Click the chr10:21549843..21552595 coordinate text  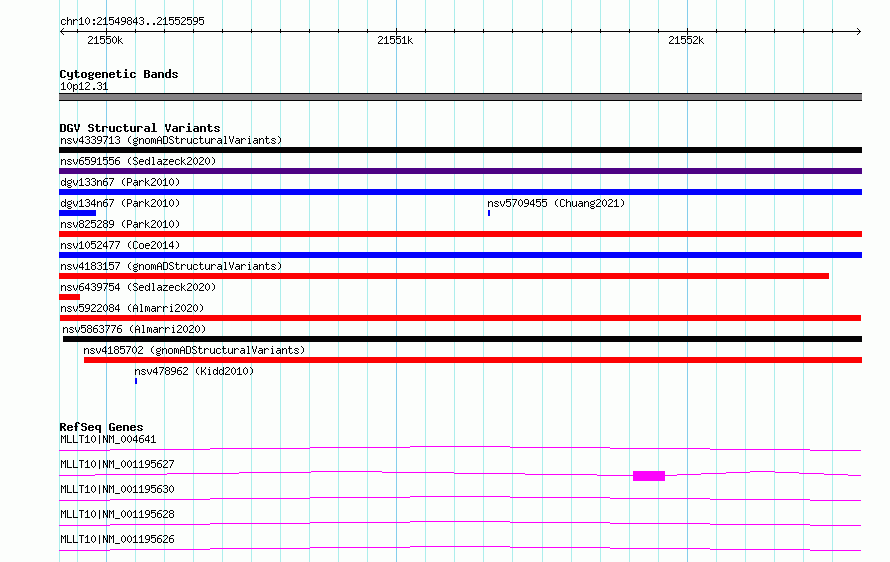tap(132, 21)
